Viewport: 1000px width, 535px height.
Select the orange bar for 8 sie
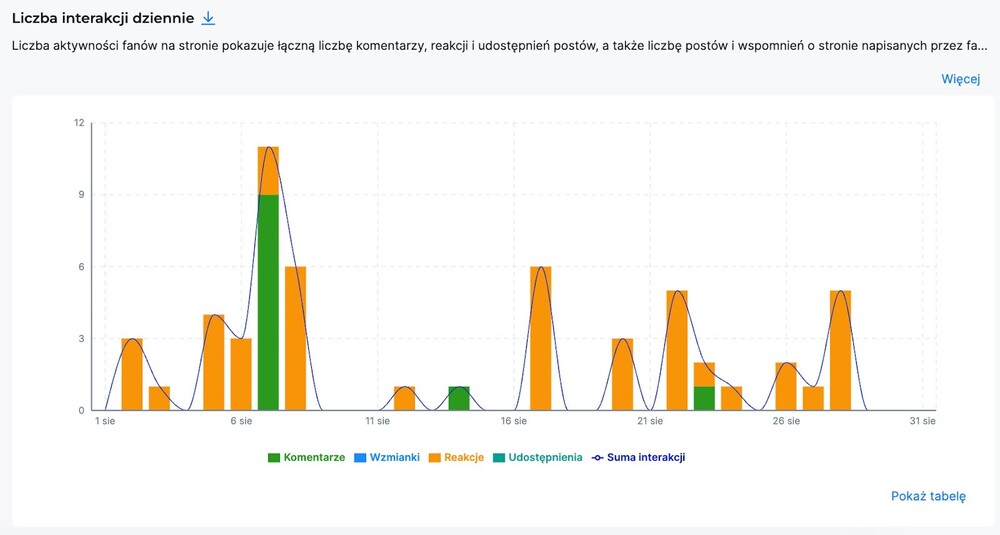point(295,338)
